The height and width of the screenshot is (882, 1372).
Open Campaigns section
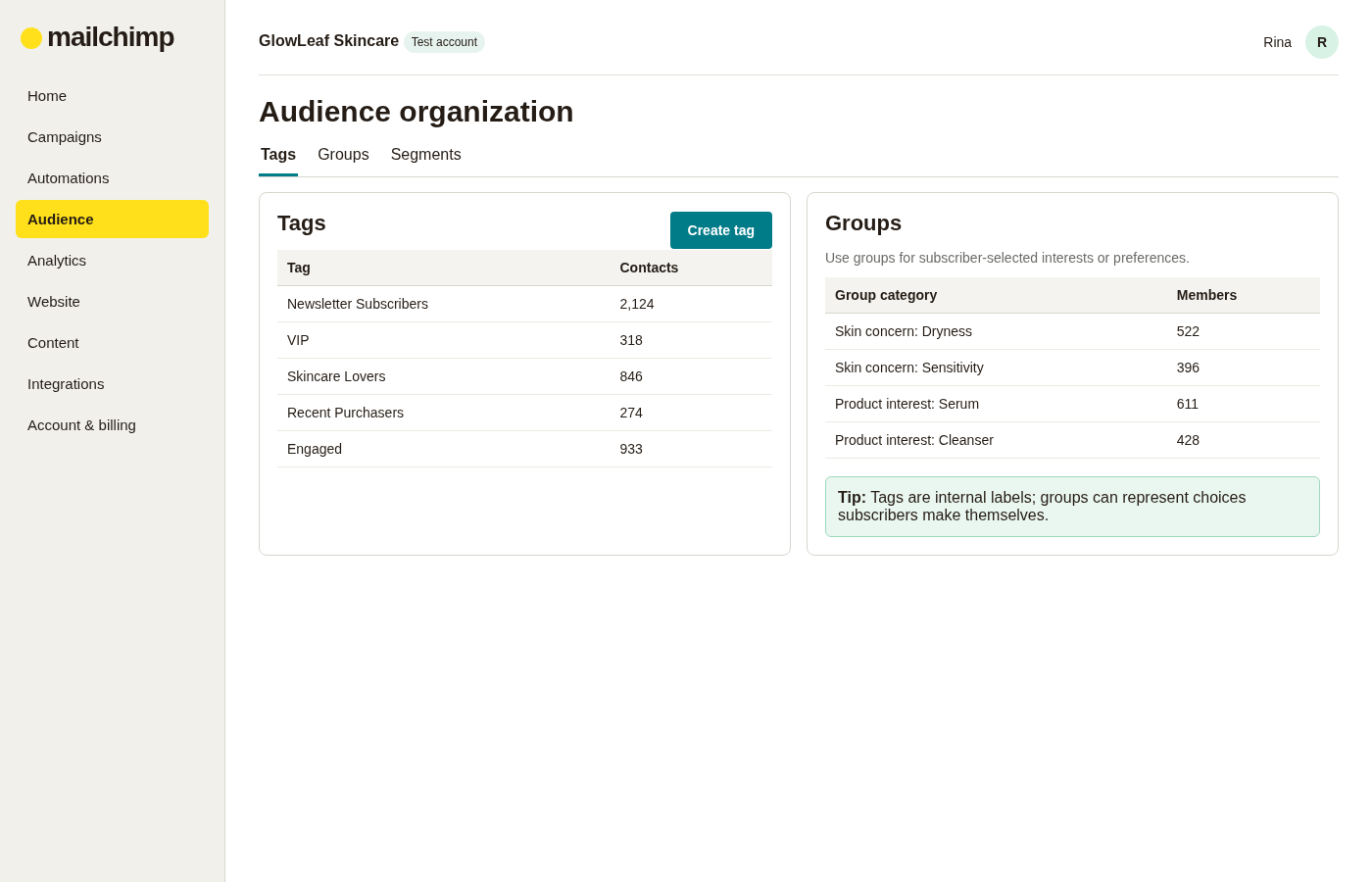click(112, 137)
